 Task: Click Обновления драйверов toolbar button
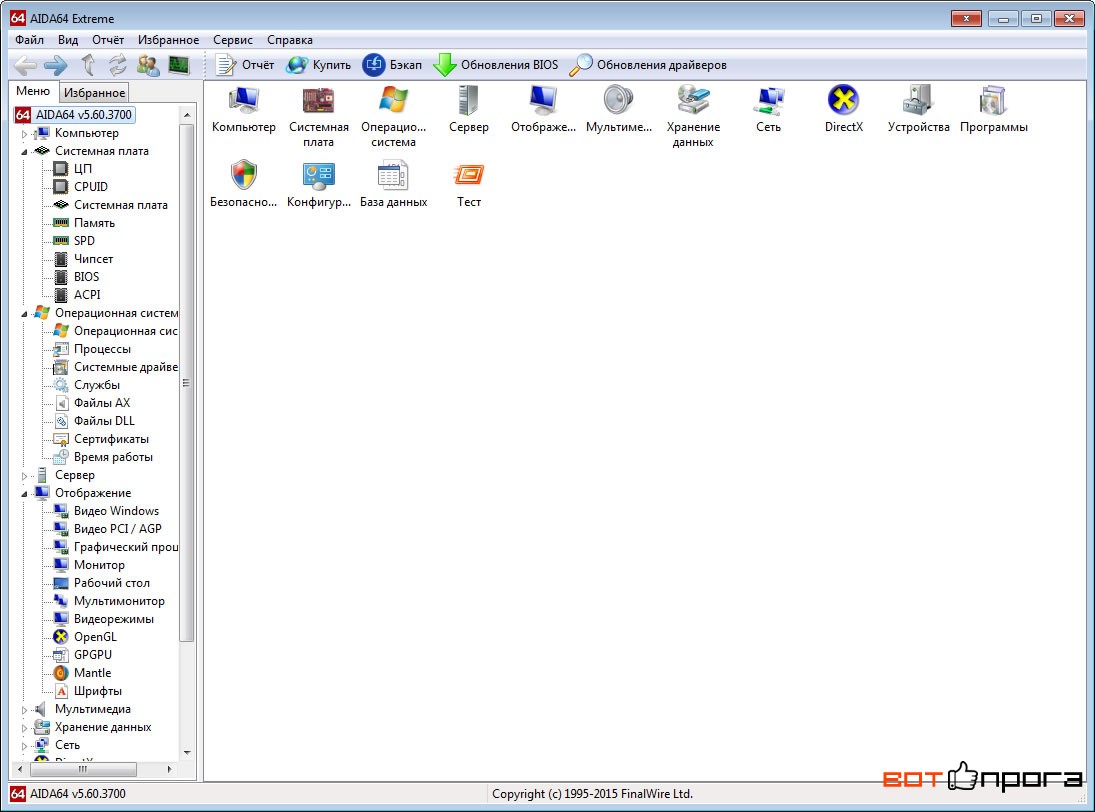pyautogui.click(x=648, y=65)
